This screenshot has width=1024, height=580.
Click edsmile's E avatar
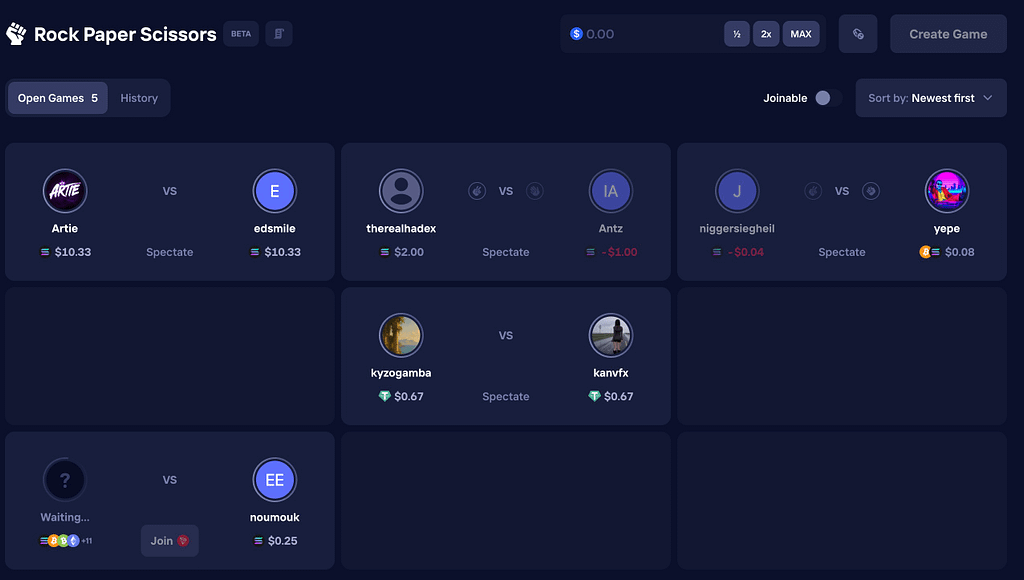click(274, 191)
